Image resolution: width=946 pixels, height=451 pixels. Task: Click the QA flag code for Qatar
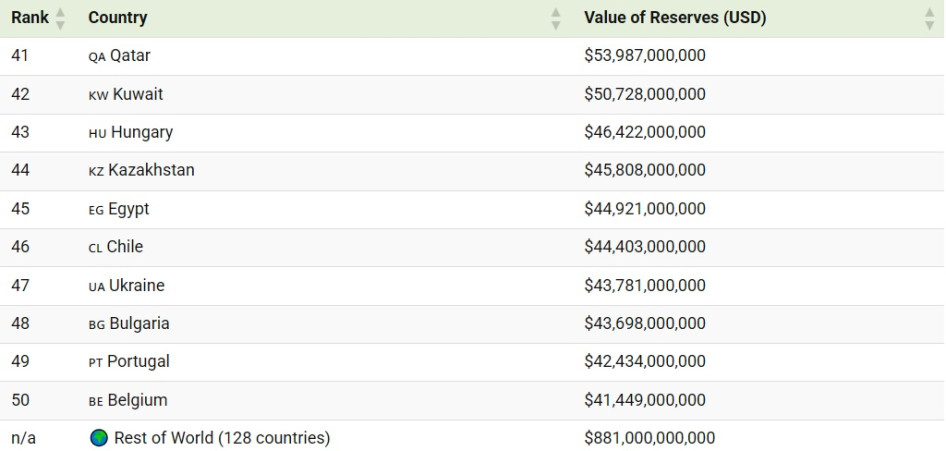[x=97, y=57]
